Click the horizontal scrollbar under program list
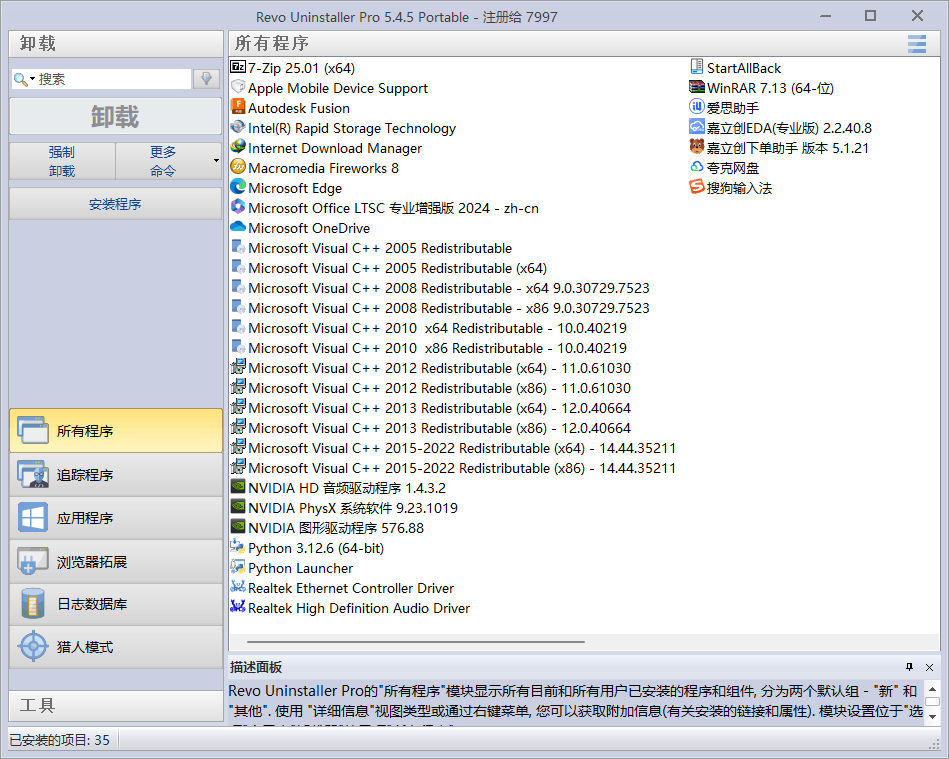Viewport: 949px width, 759px height. (415, 642)
